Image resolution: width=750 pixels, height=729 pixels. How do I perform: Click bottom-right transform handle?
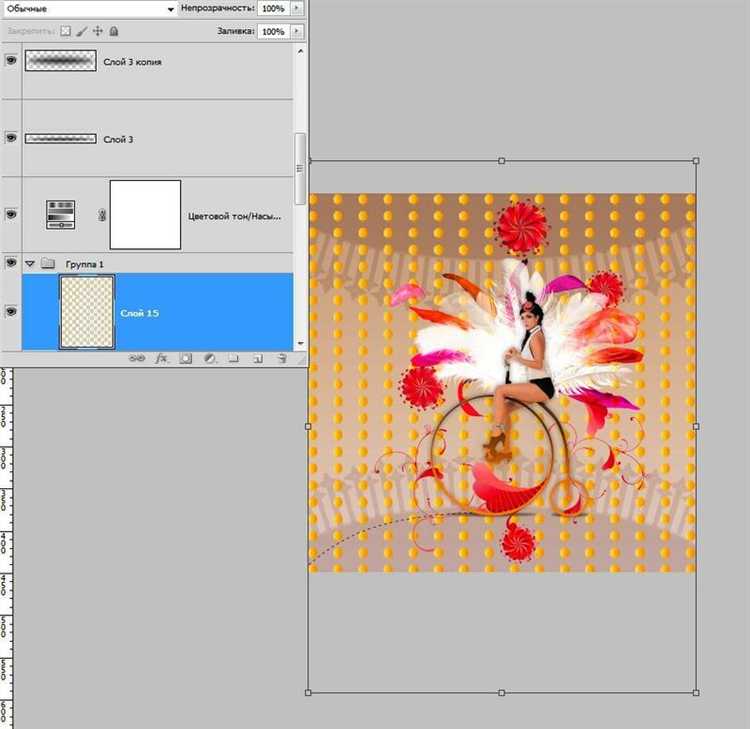[696, 692]
